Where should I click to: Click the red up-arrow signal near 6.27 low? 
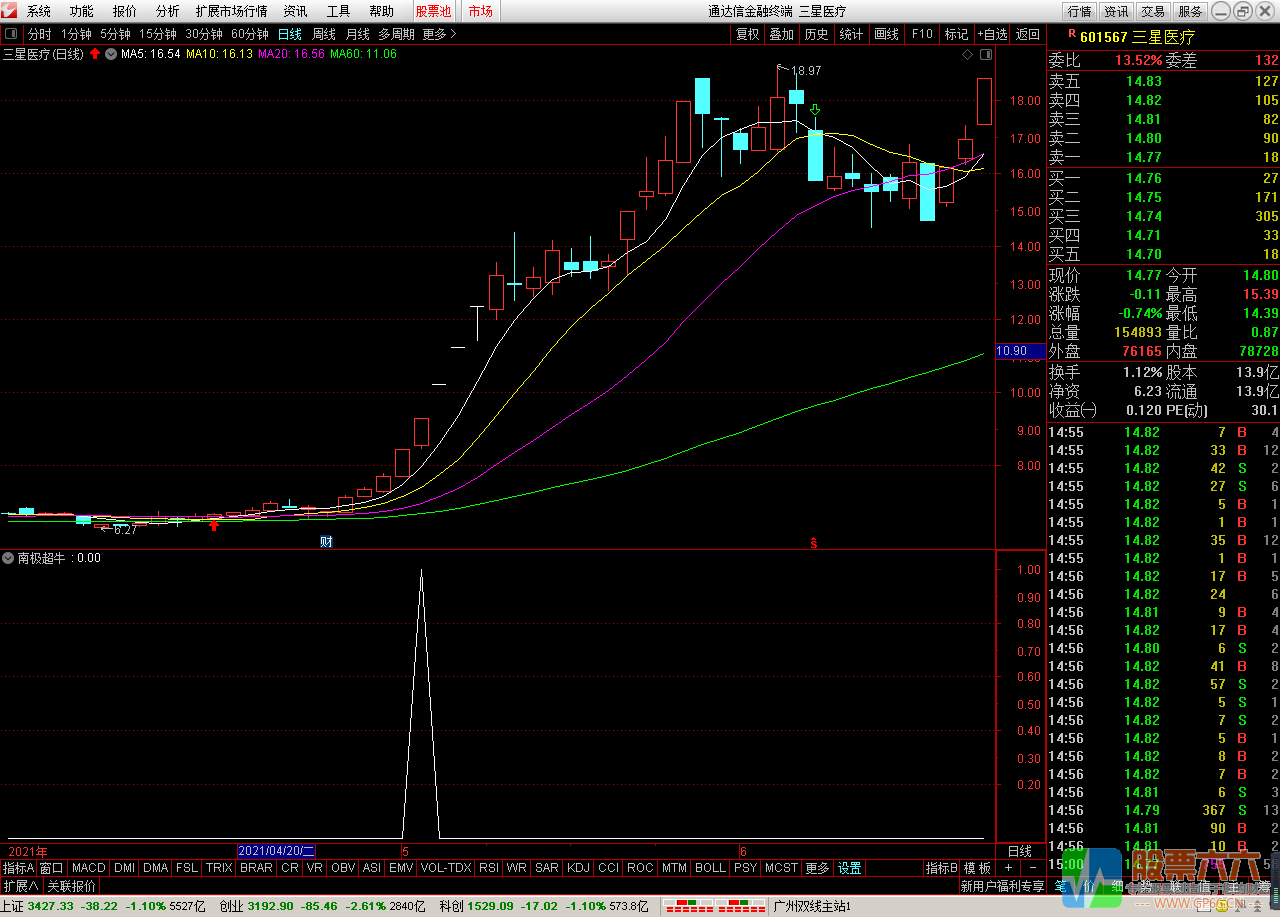[x=214, y=525]
